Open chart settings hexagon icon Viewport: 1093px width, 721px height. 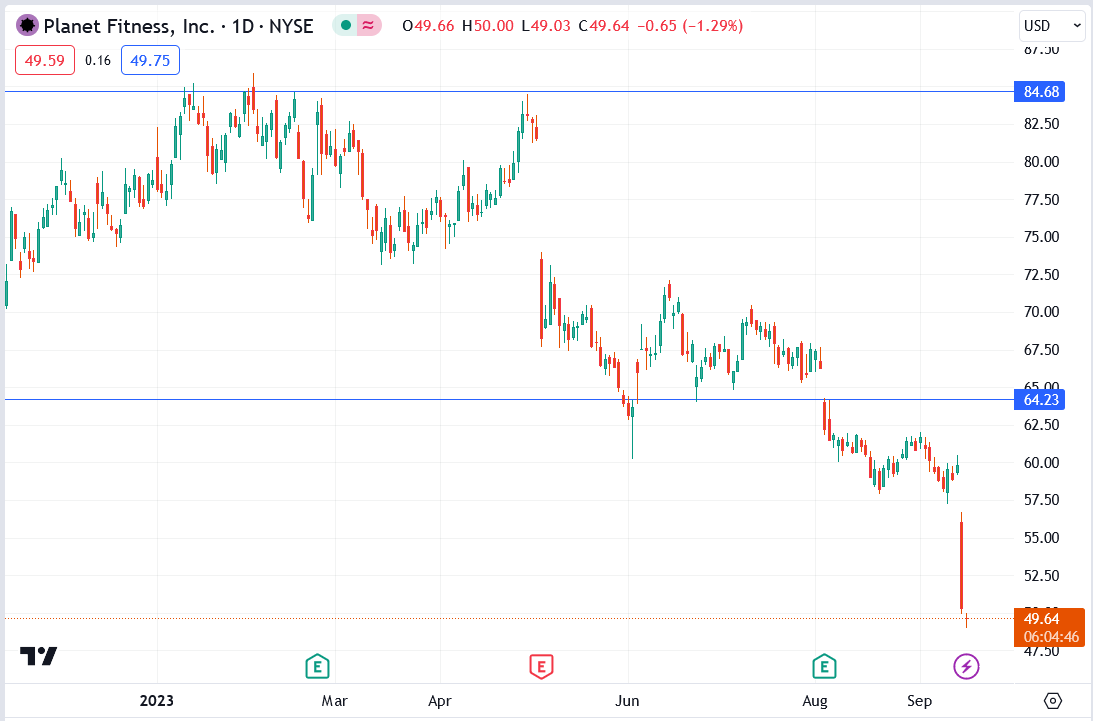(x=1053, y=701)
